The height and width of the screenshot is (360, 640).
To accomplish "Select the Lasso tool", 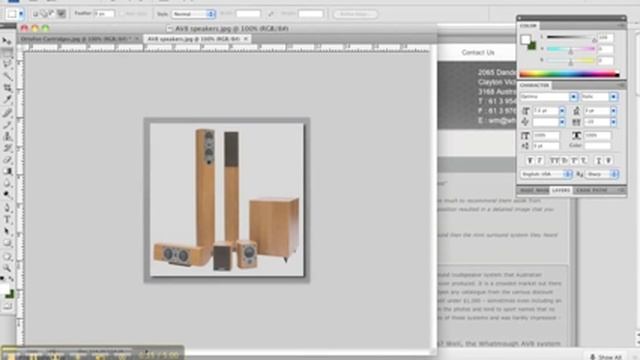I will [x=7, y=64].
